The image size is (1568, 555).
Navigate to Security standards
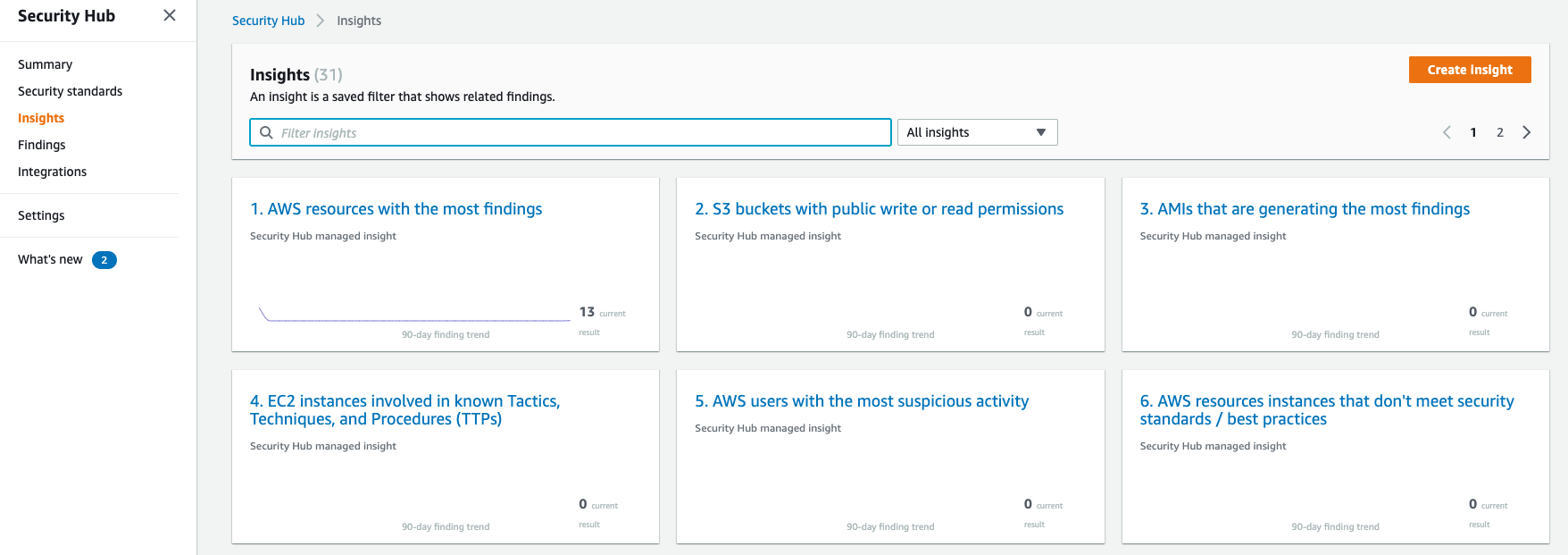point(70,91)
